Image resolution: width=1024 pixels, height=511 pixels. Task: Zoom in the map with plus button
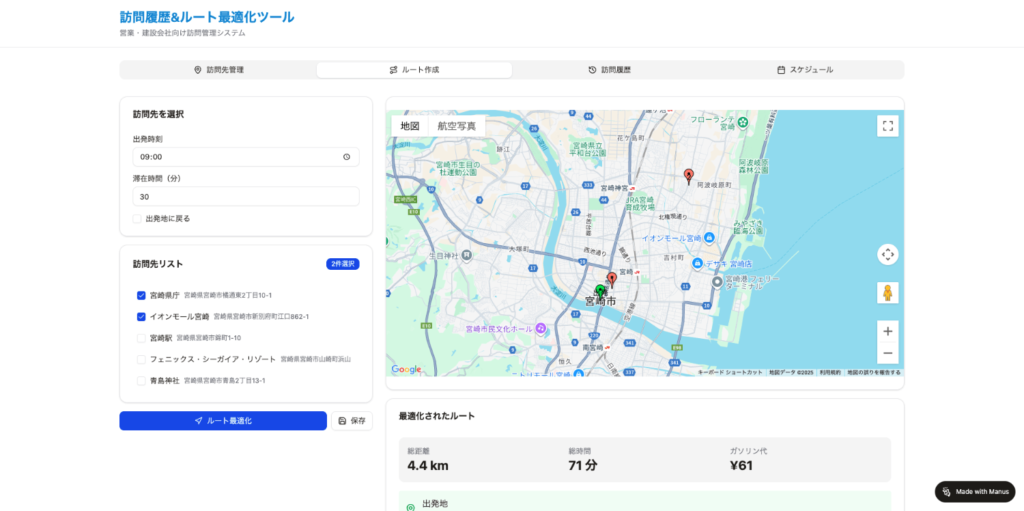[x=887, y=331]
